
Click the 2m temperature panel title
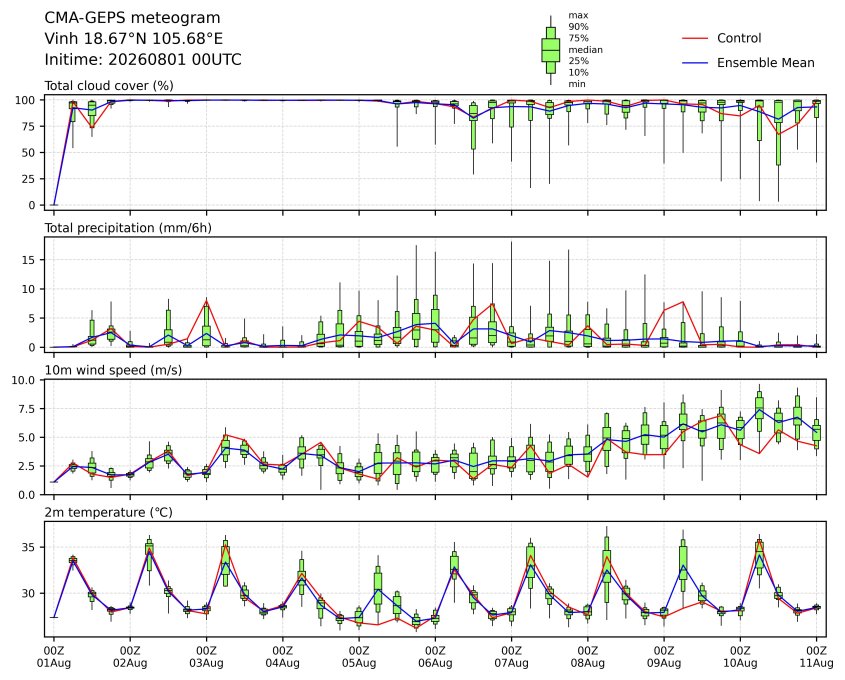pyautogui.click(x=108, y=512)
